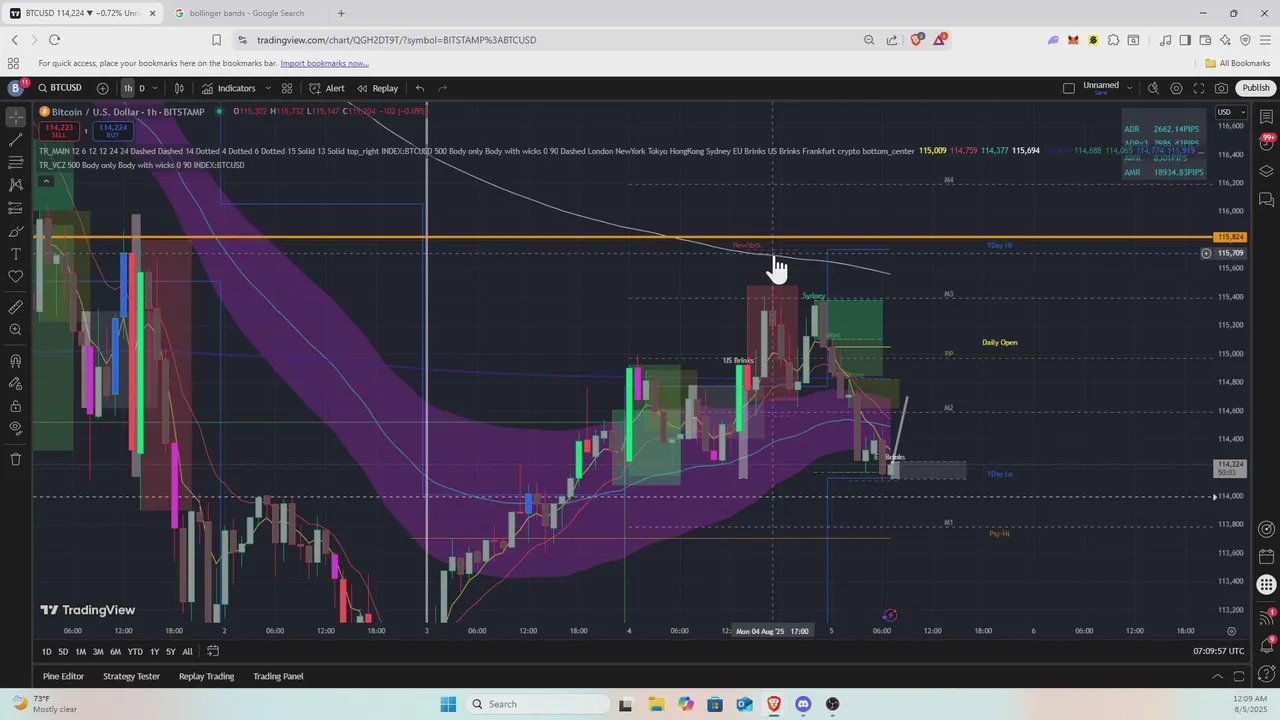Image resolution: width=1280 pixels, height=720 pixels.
Task: Open the object tree layers icon
Action: coord(1266,171)
